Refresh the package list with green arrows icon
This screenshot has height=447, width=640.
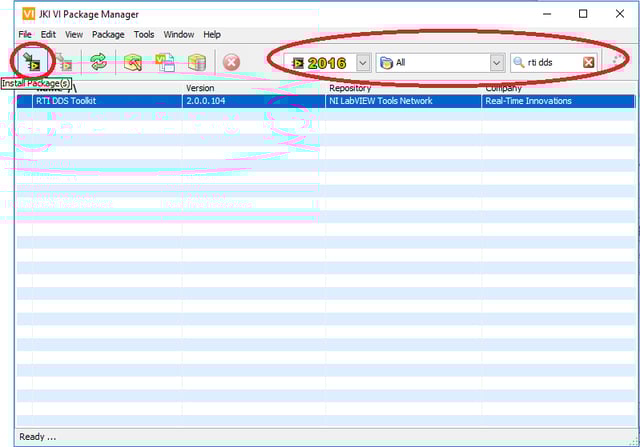click(x=98, y=62)
